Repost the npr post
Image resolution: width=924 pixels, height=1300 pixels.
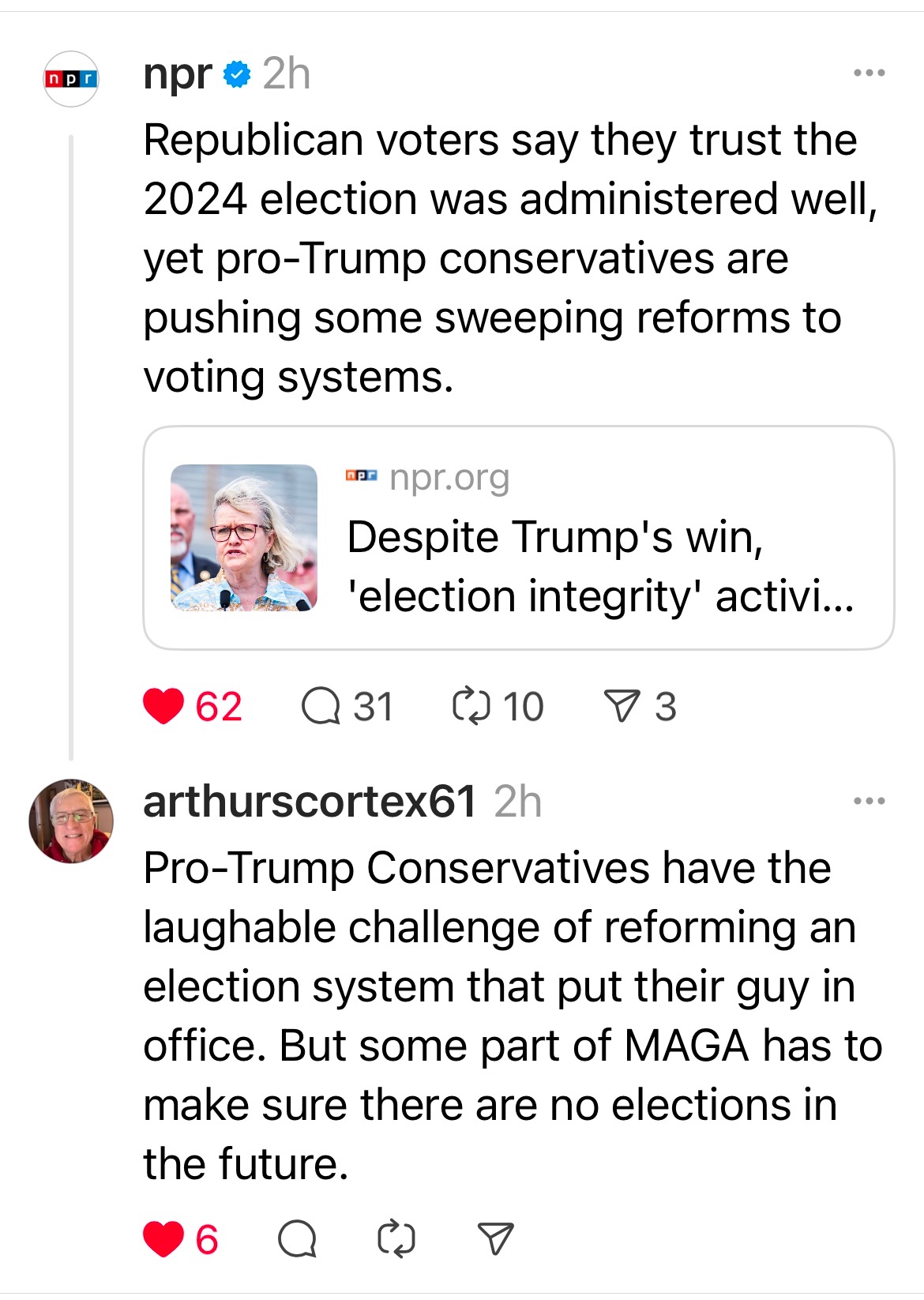tap(471, 706)
